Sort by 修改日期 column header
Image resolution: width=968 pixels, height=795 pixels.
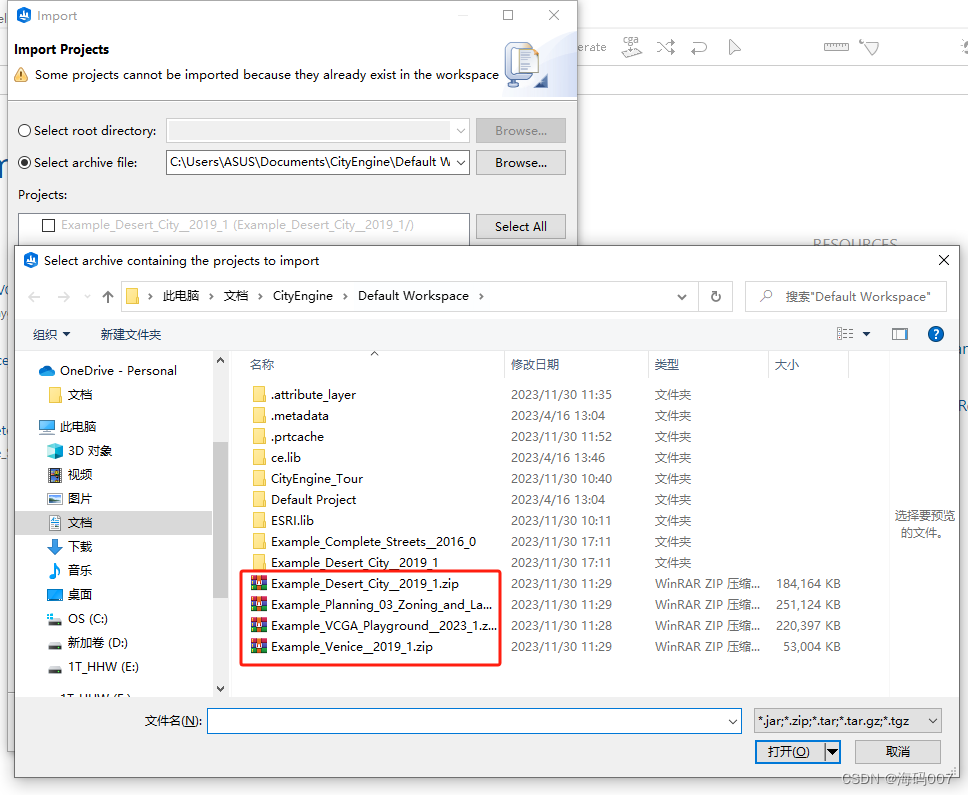tap(535, 365)
